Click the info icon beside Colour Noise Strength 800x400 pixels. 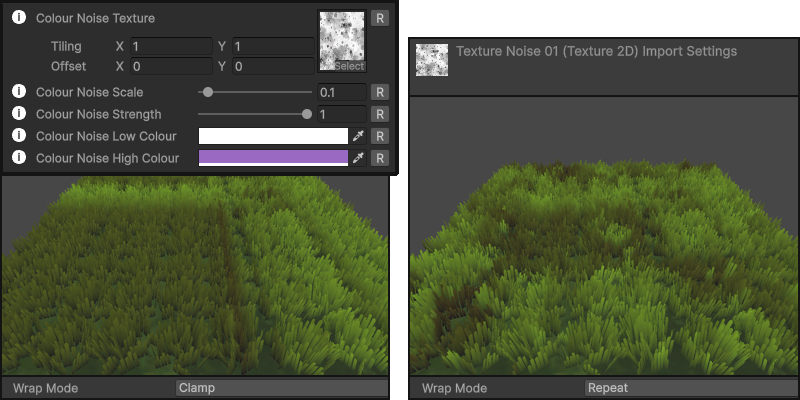(18, 114)
